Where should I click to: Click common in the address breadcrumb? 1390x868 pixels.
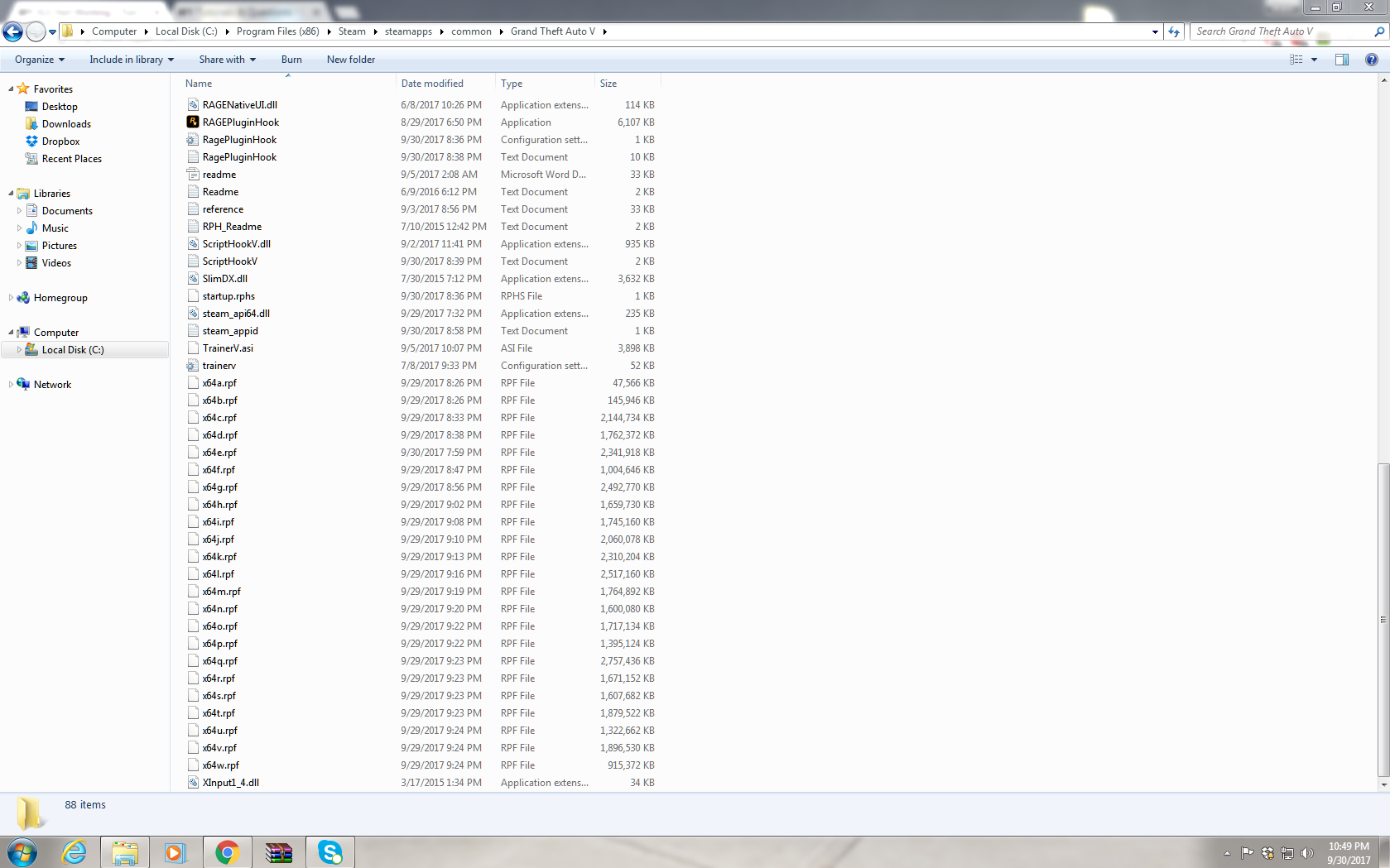tap(471, 31)
